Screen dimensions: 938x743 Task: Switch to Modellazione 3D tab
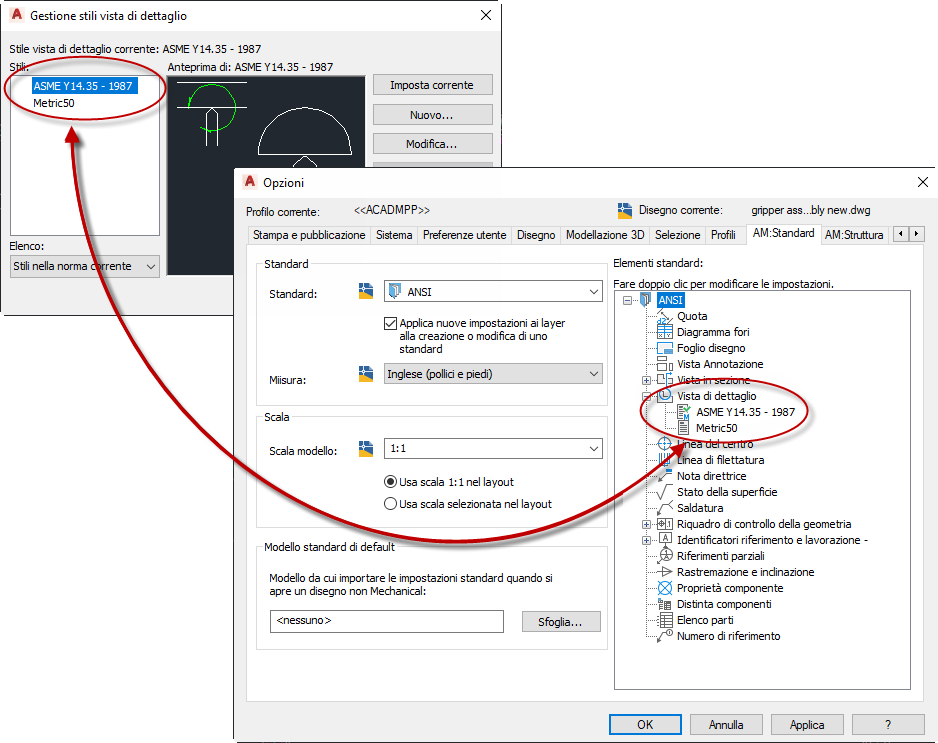(605, 235)
